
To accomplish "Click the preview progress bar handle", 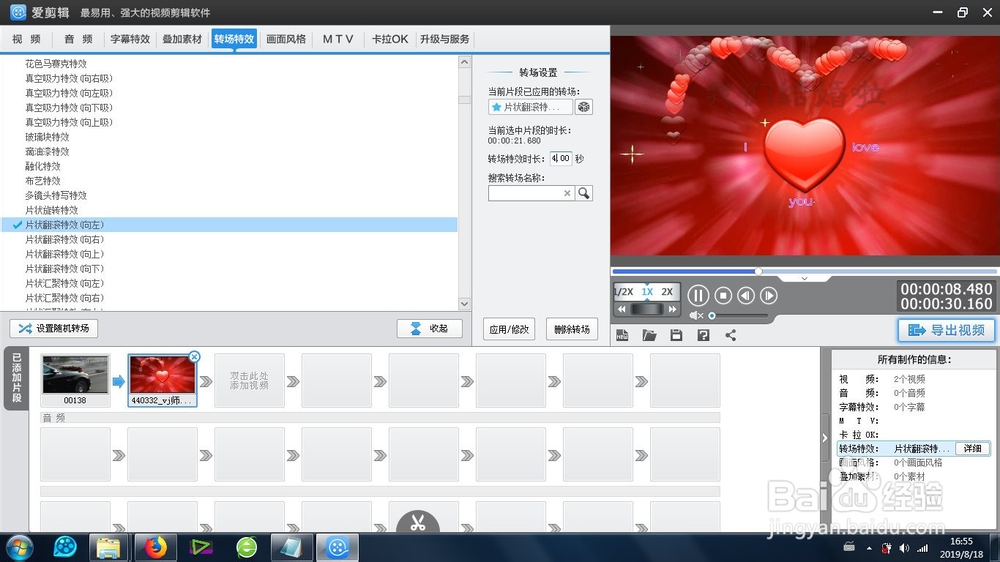I will pos(758,271).
